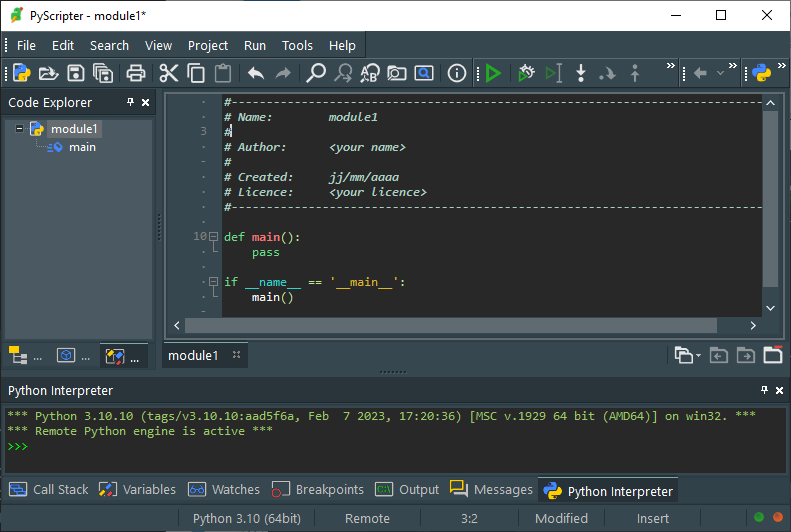Open the Help menu

click(x=342, y=46)
